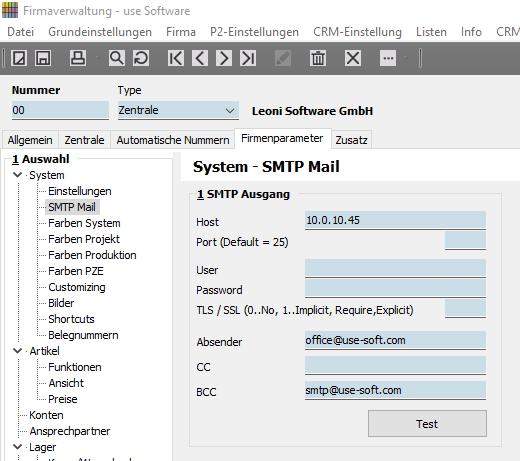Click the Save diskette icon
520x461 pixels.
[x=43, y=58]
